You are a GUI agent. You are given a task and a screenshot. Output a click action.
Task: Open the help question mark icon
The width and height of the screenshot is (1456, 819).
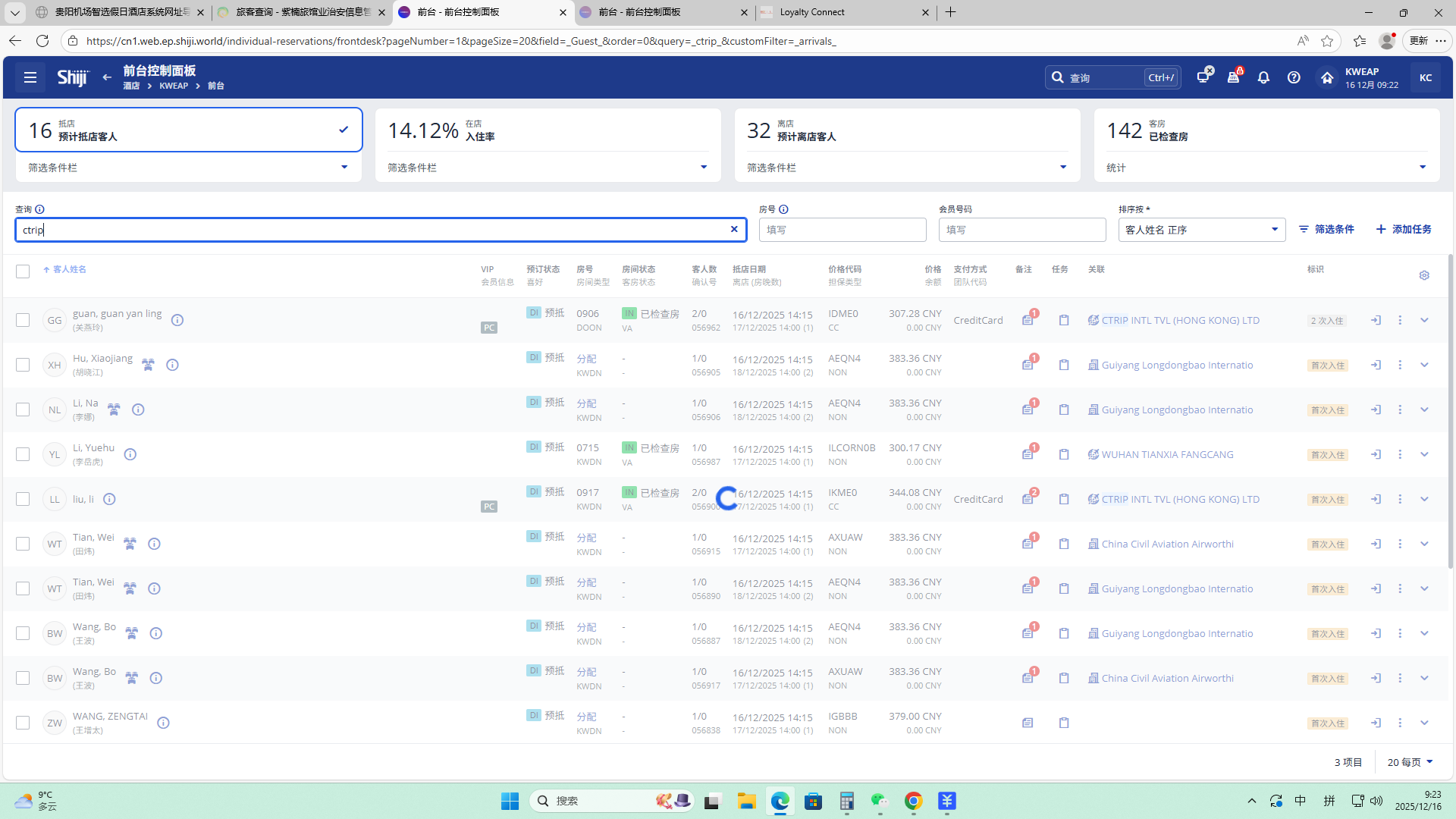tap(1294, 77)
